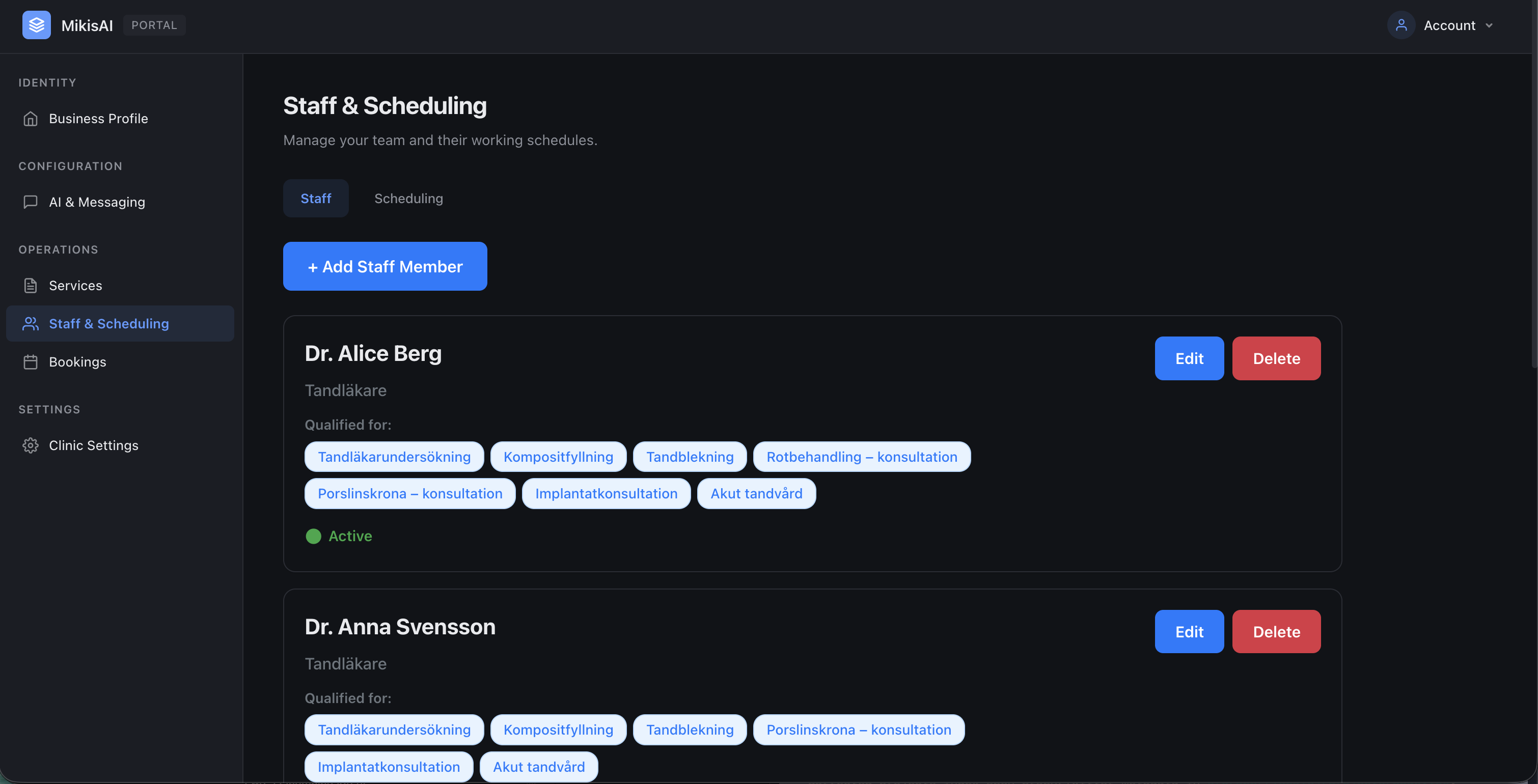Screen dimensions: 1538x784
Task: Click the Account user avatar icon
Action: point(1400,25)
